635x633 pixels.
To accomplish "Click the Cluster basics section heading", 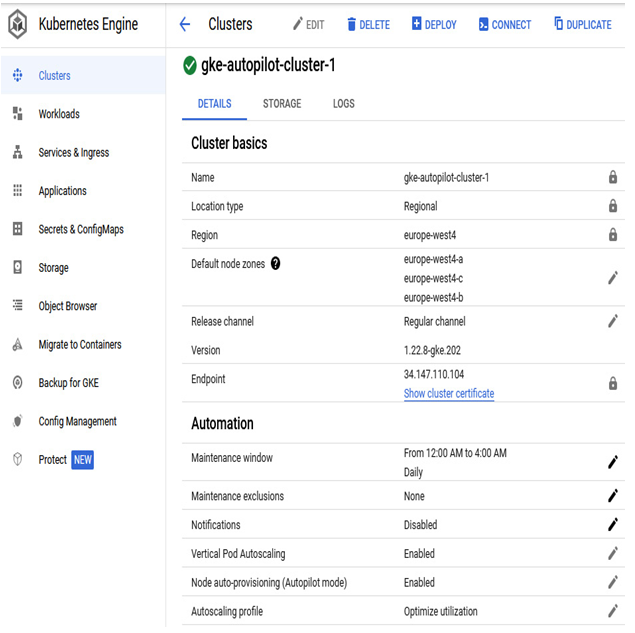I will (x=229, y=143).
